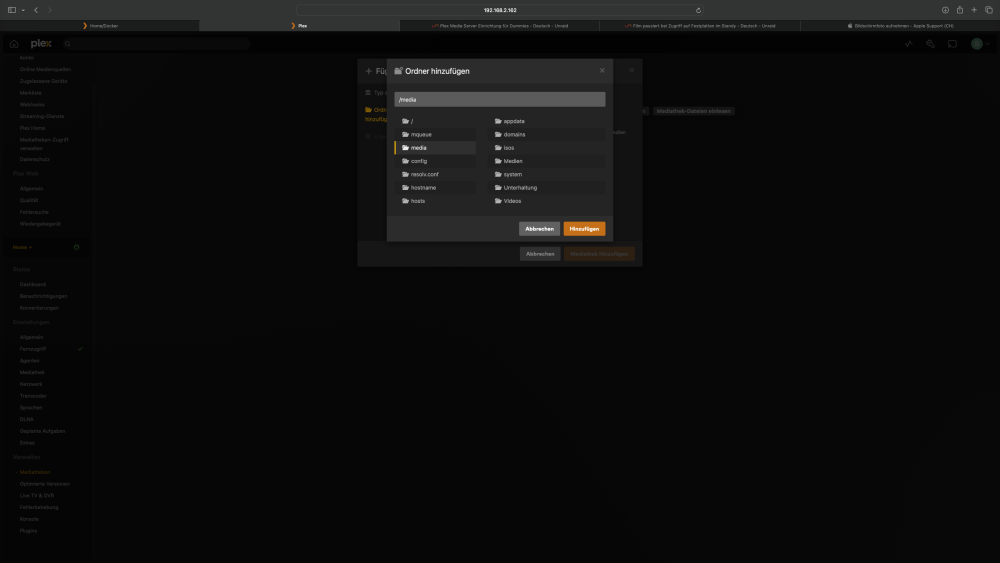Open the config folder entry
The width and height of the screenshot is (1000, 563).
coord(435,161)
